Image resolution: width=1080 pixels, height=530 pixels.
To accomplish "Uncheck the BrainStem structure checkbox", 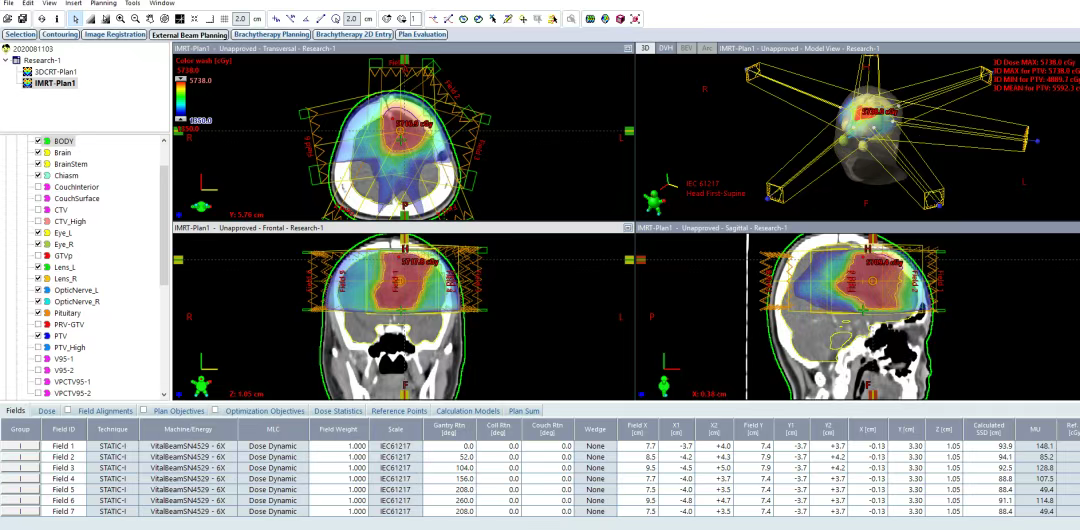I will point(38,164).
